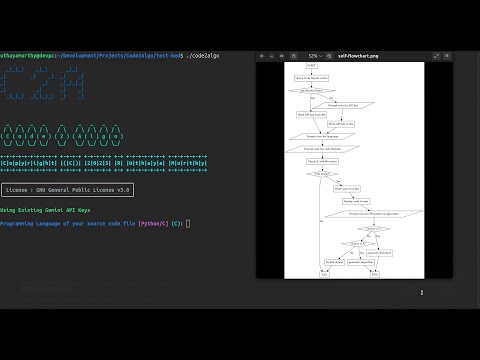This screenshot has height=360, width=480.
Task: Close the image viewer window
Action: [x=262, y=56]
